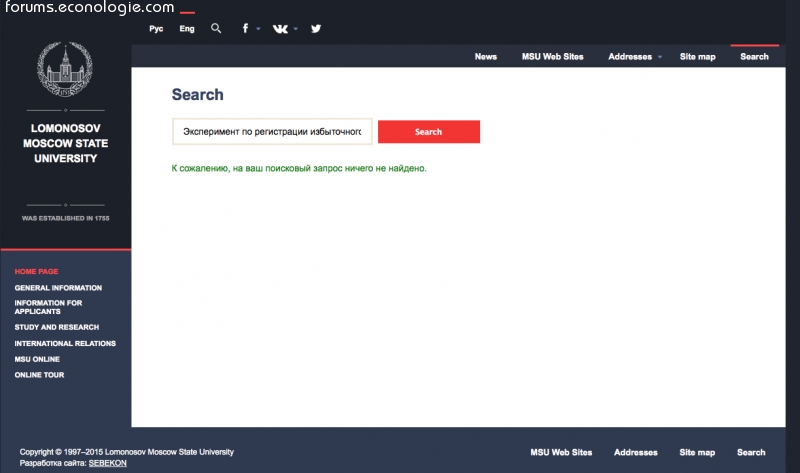The image size is (800, 473).
Task: Select Site map in top navigation
Action: pyautogui.click(x=697, y=57)
